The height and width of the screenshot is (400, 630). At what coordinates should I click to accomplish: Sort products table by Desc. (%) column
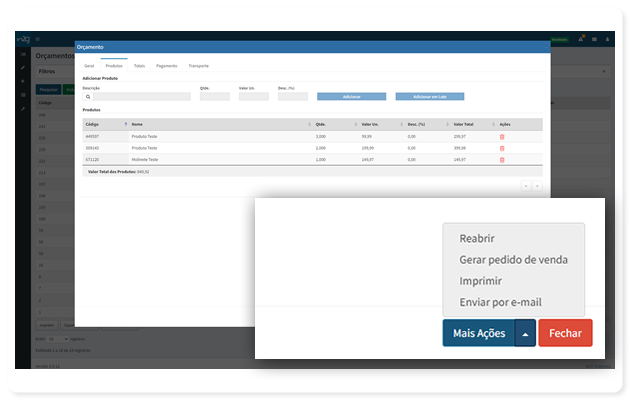[428, 124]
